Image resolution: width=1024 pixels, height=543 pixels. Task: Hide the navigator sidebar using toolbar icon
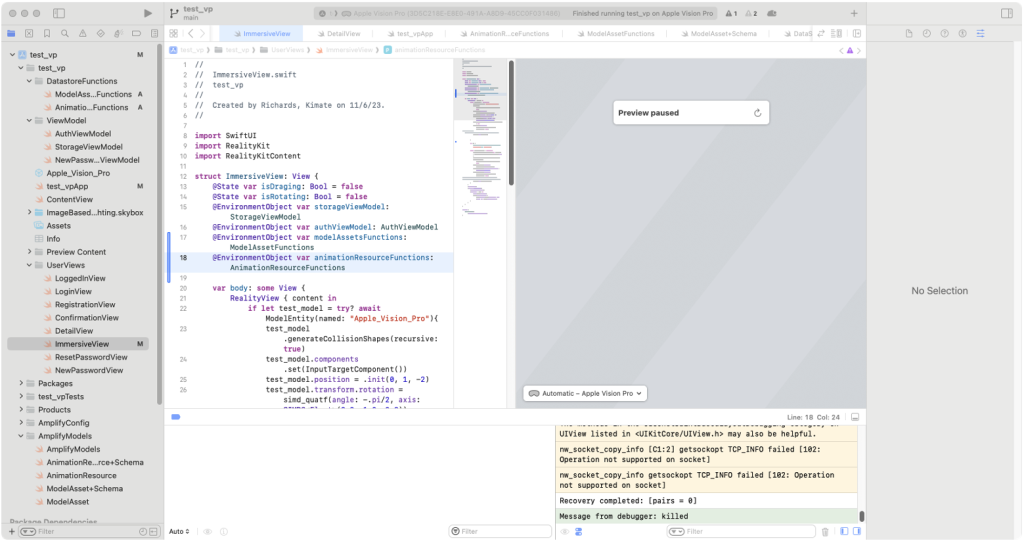(59, 13)
